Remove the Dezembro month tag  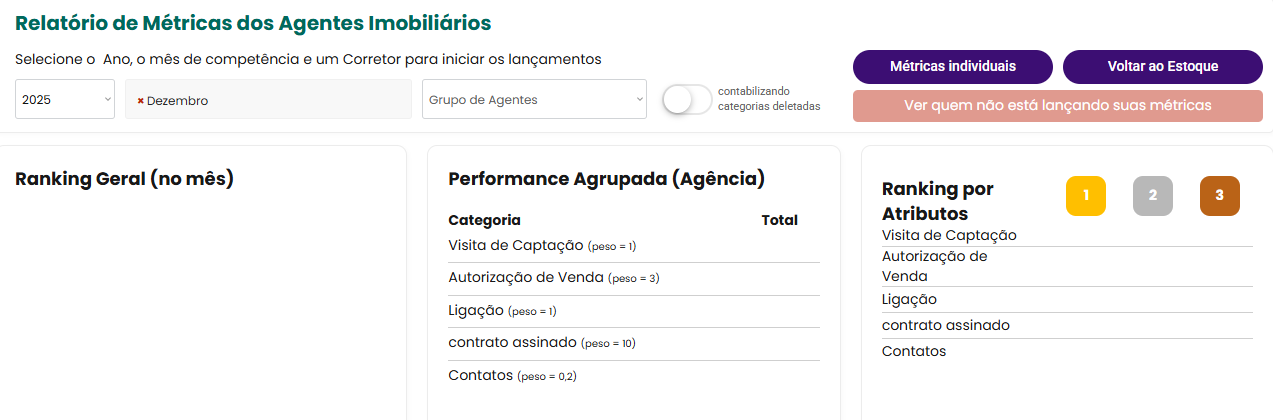[x=140, y=101]
